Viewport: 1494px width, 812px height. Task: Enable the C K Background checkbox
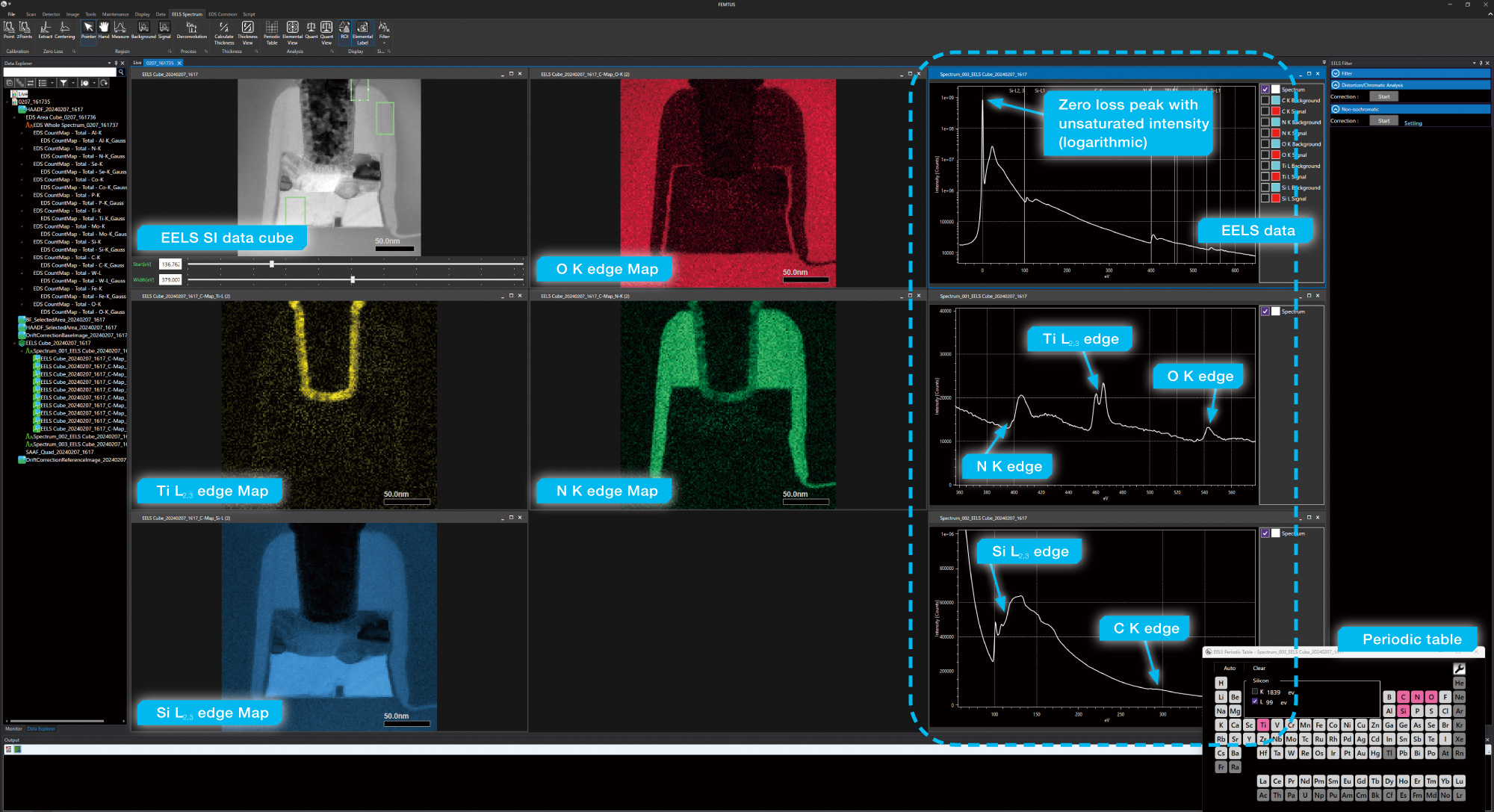click(x=1265, y=100)
